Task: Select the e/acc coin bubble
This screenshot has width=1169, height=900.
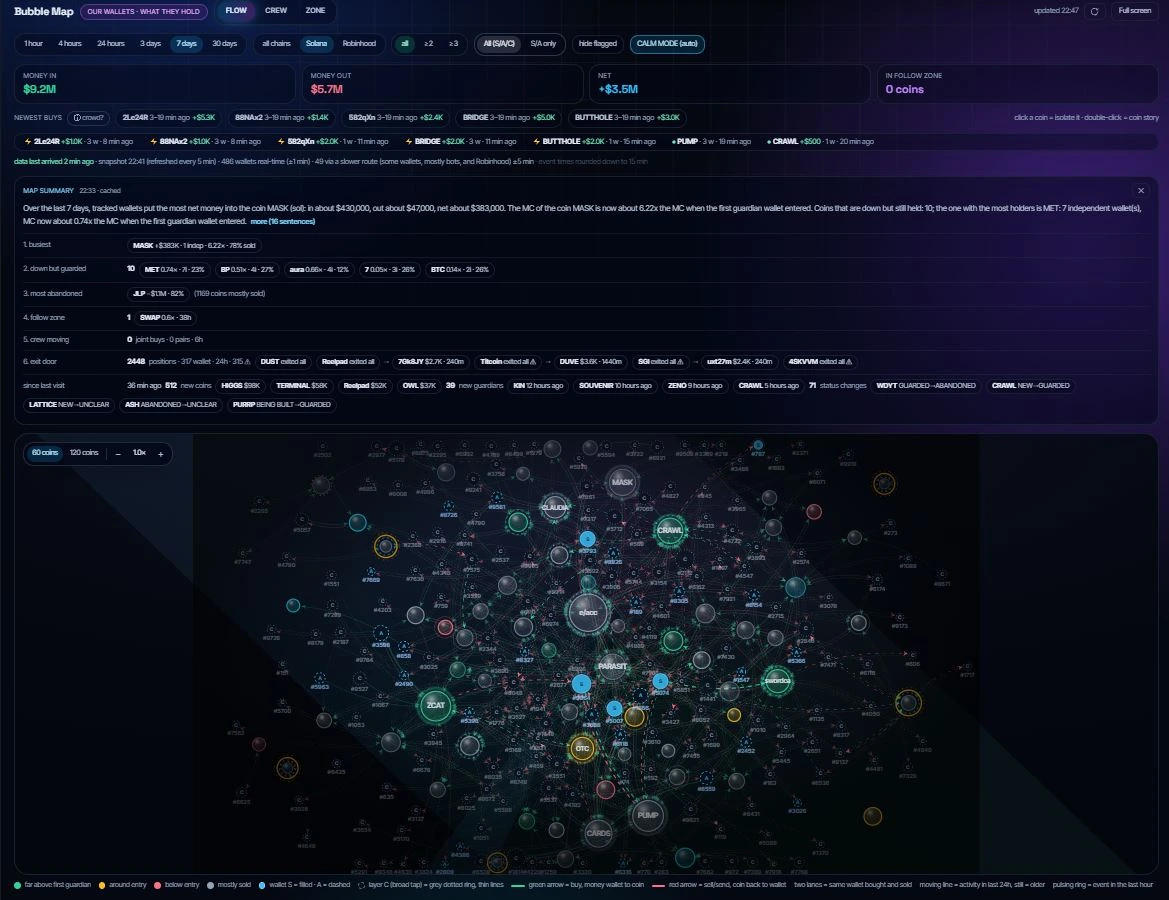Action: click(588, 613)
